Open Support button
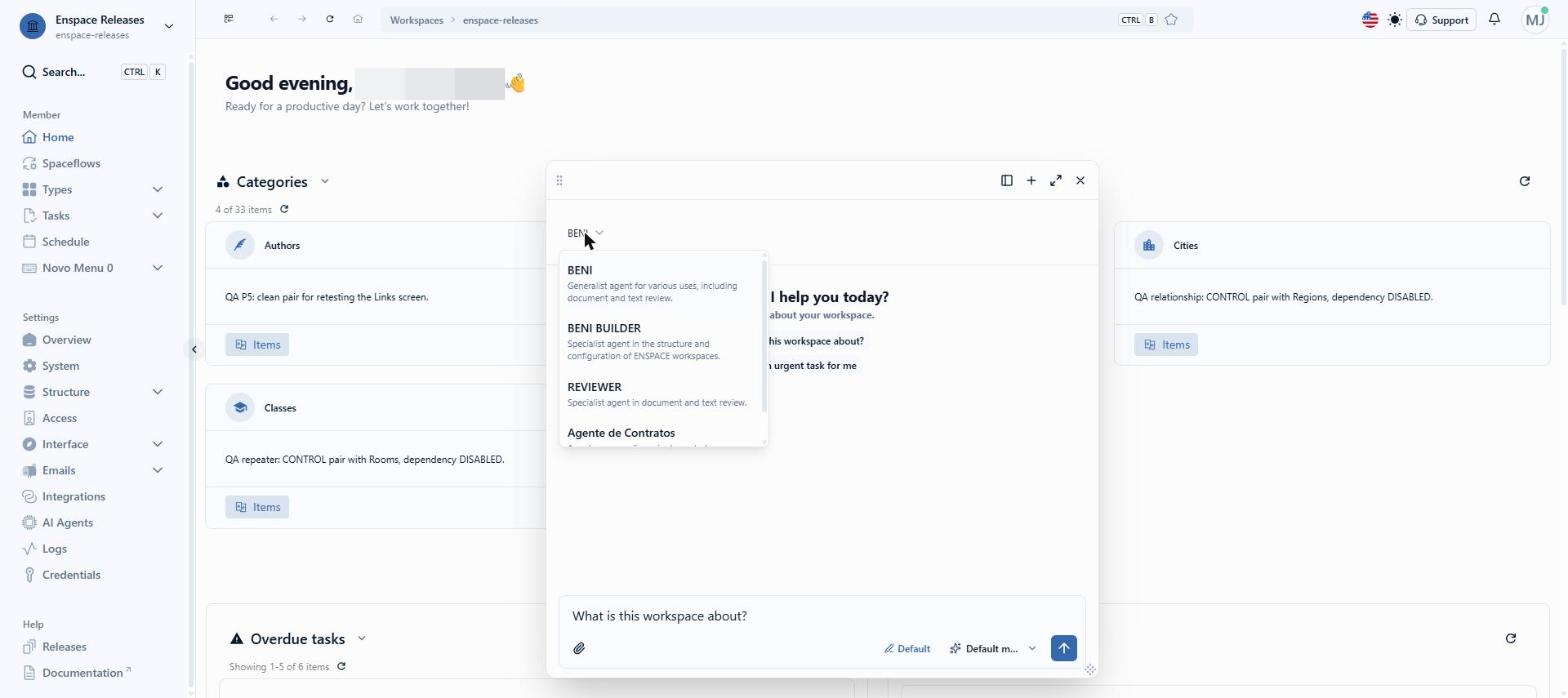Viewport: 1568px width, 698px height. (1441, 20)
